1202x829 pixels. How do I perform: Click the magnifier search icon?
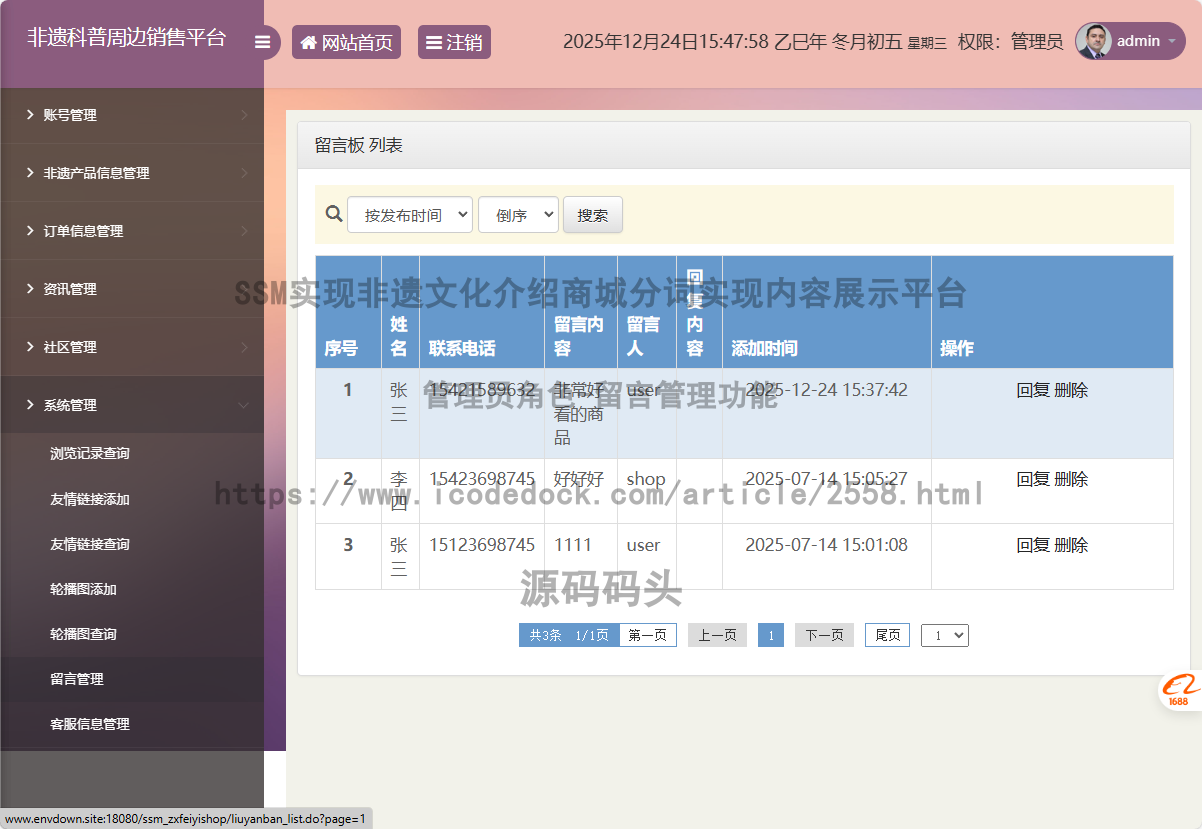[334, 214]
